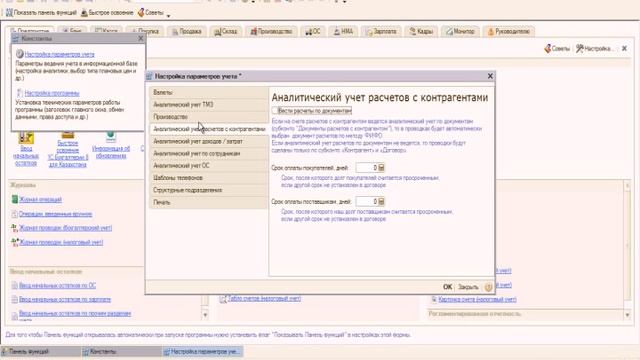This screenshot has width=640, height=360.
Task: Open Ввод начальных остатков по зарплате link
Action: point(64,299)
